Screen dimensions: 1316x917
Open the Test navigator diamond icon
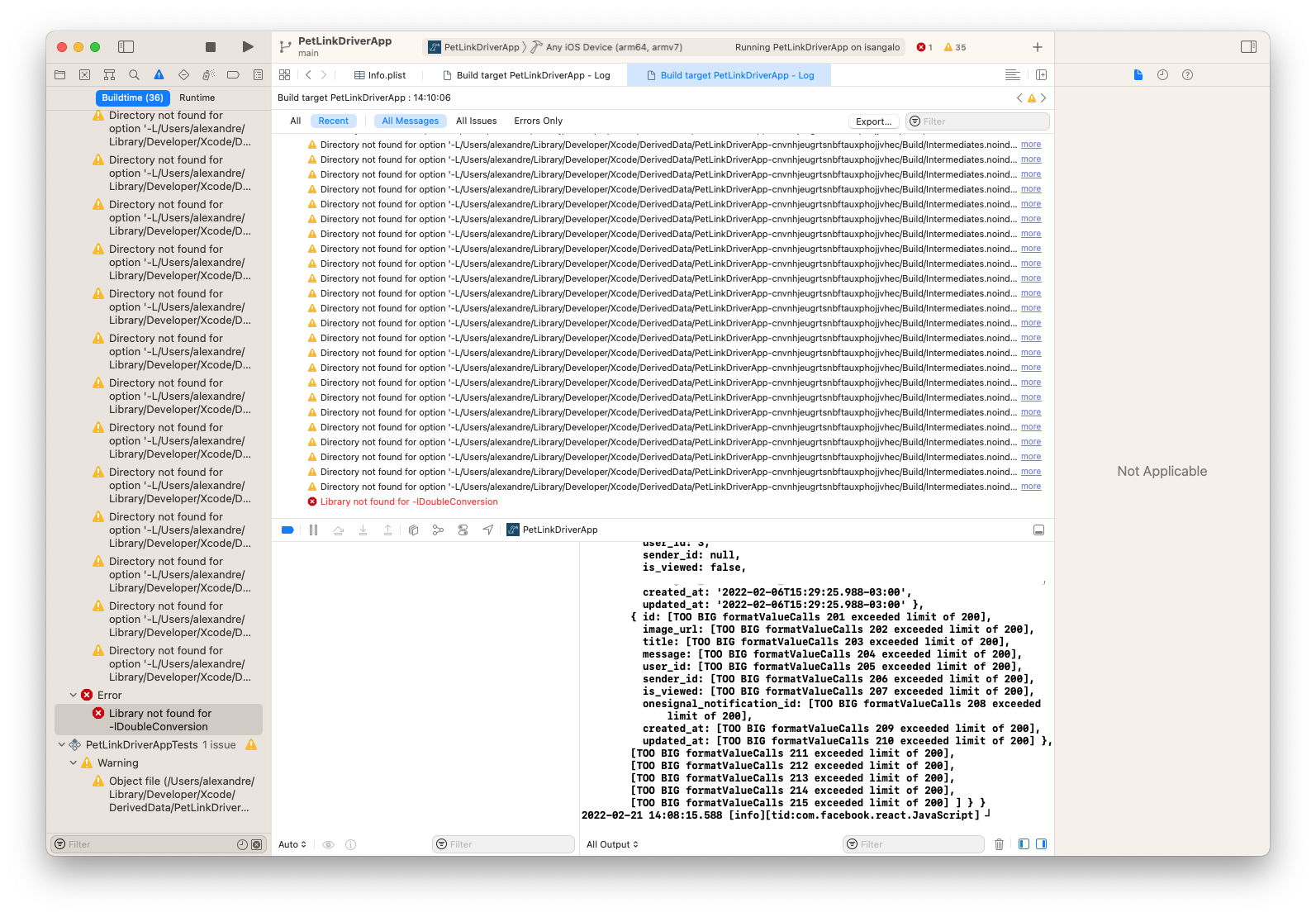(x=183, y=75)
